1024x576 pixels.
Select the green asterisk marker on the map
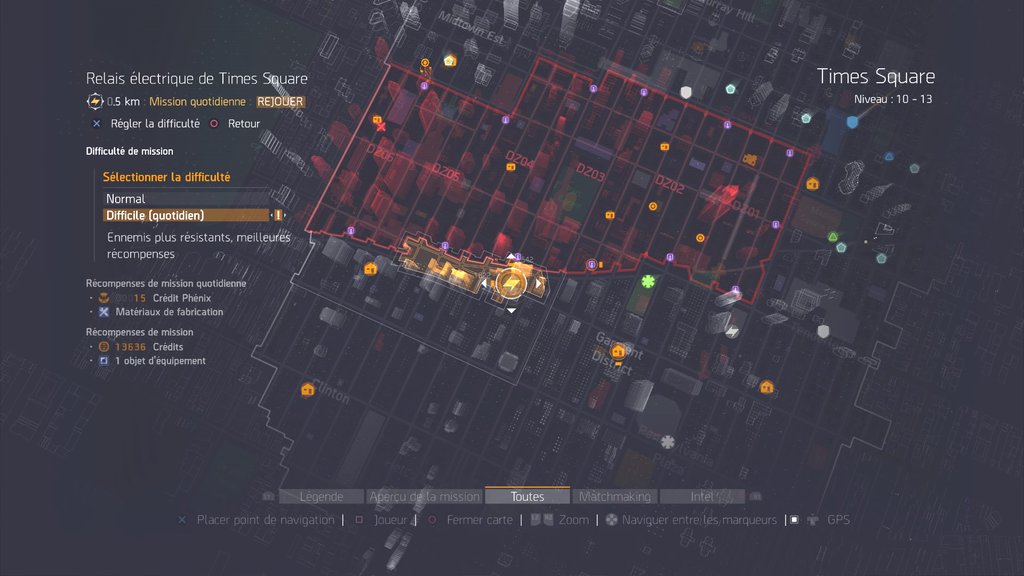[x=648, y=281]
